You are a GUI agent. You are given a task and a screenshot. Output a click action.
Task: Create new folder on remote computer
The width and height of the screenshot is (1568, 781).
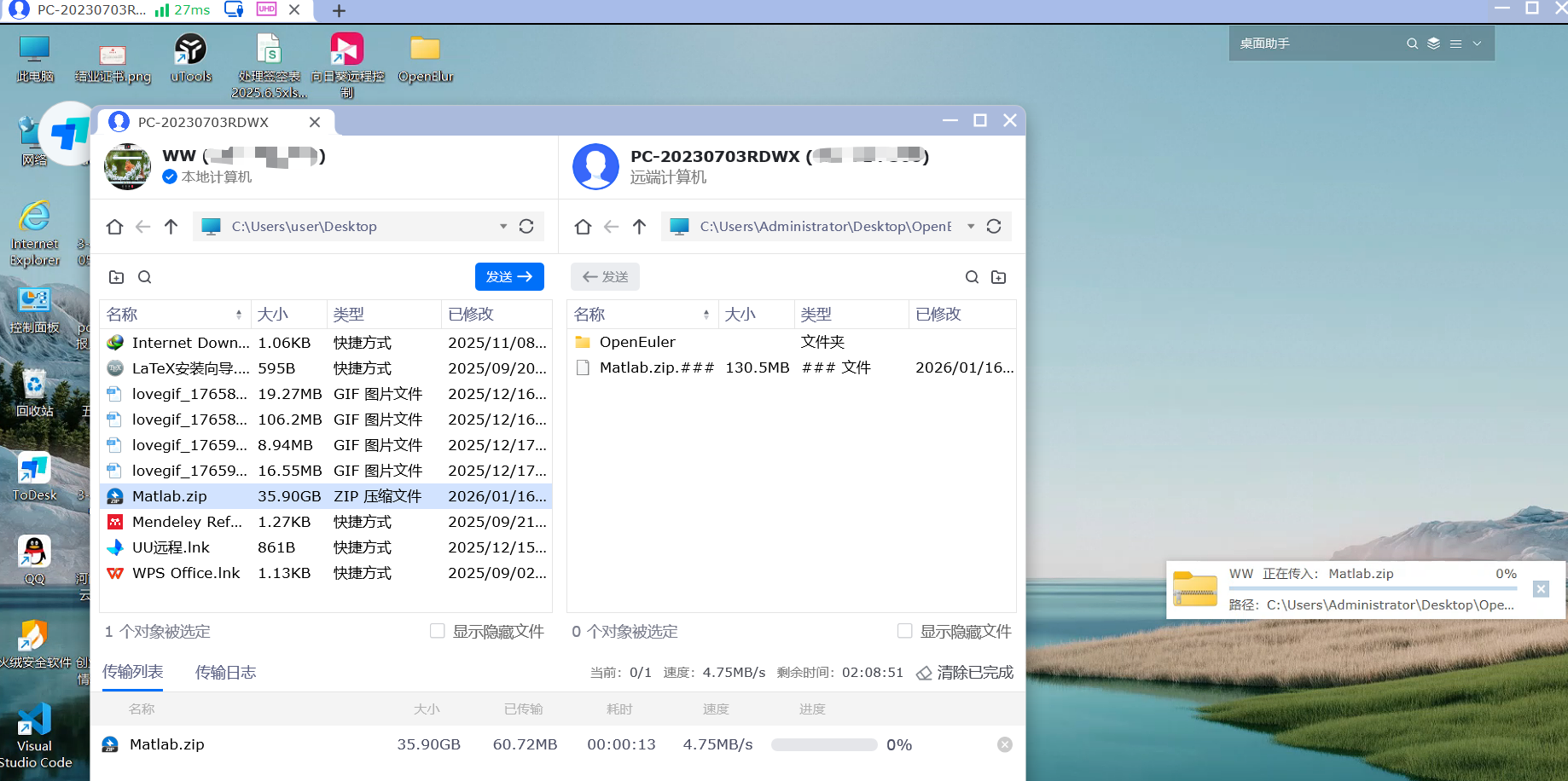pos(999,277)
